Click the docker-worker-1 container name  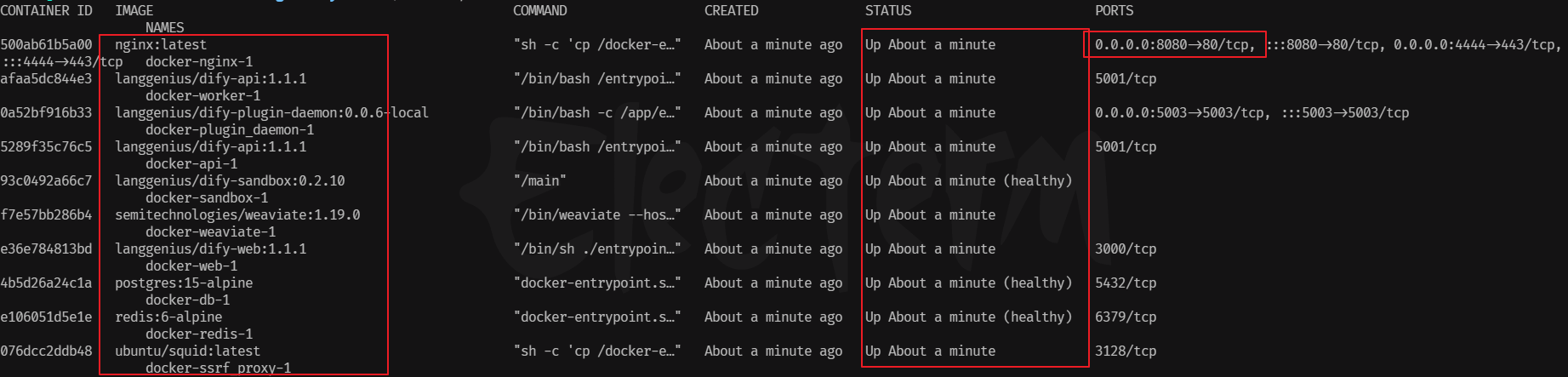click(203, 96)
